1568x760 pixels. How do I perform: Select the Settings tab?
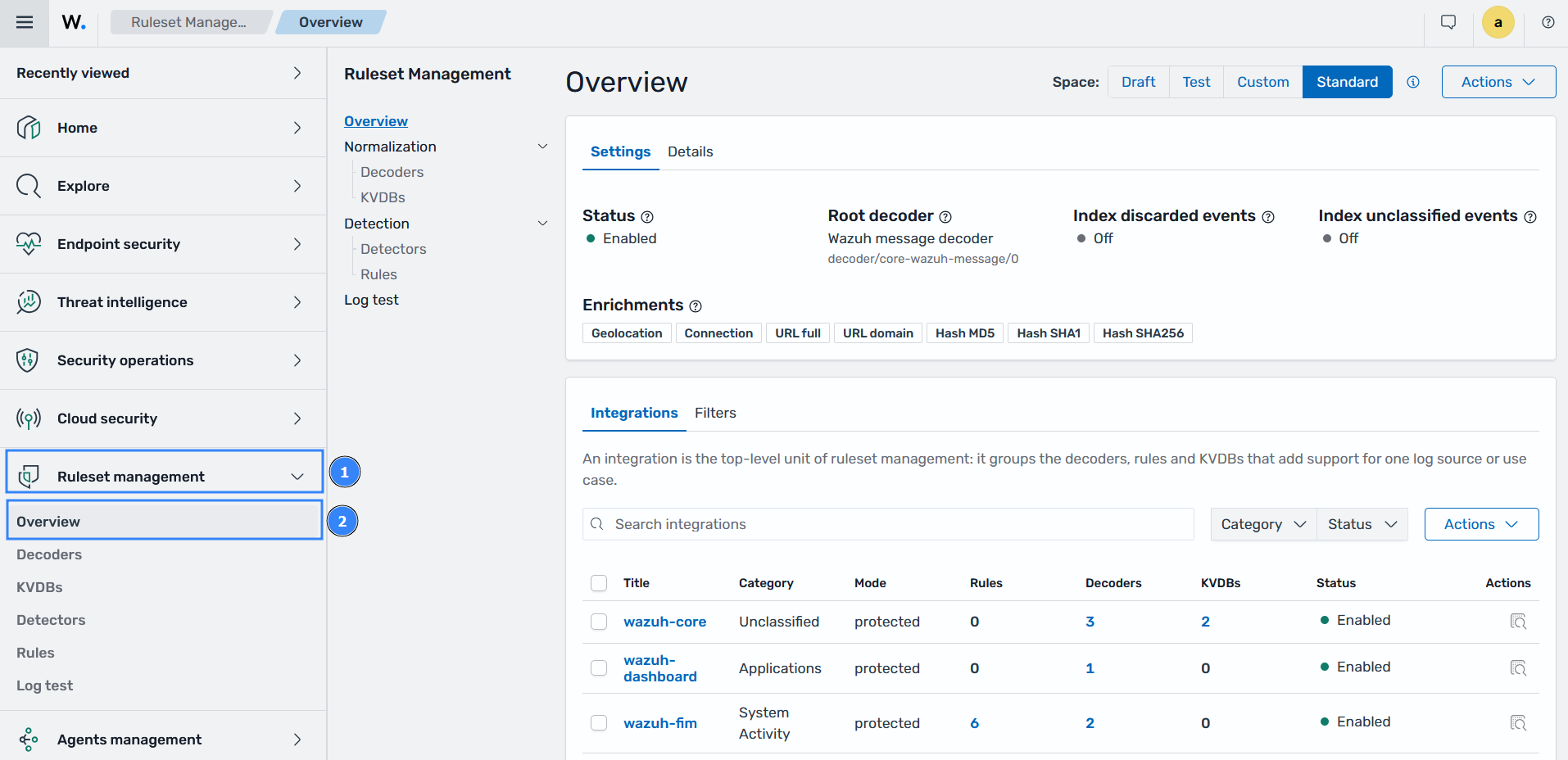point(620,152)
